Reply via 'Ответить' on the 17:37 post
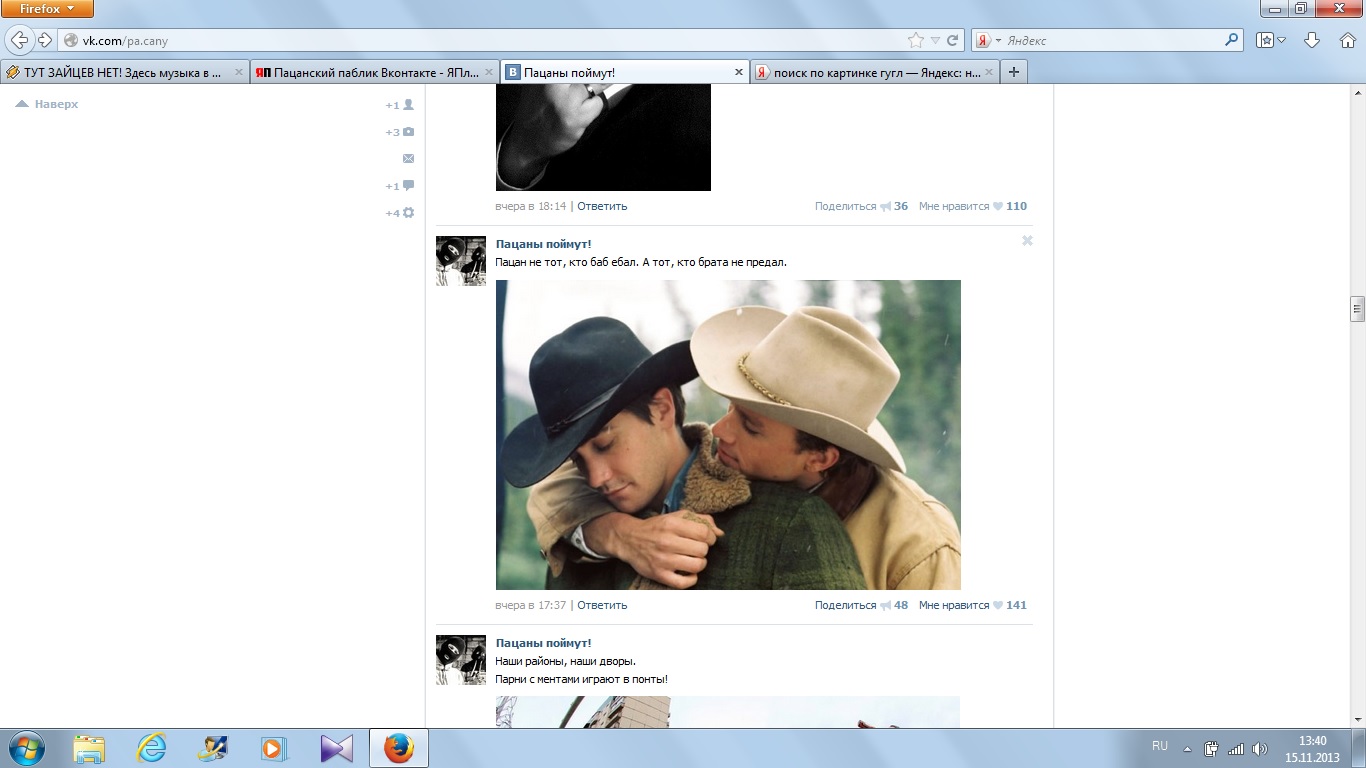 tap(602, 605)
